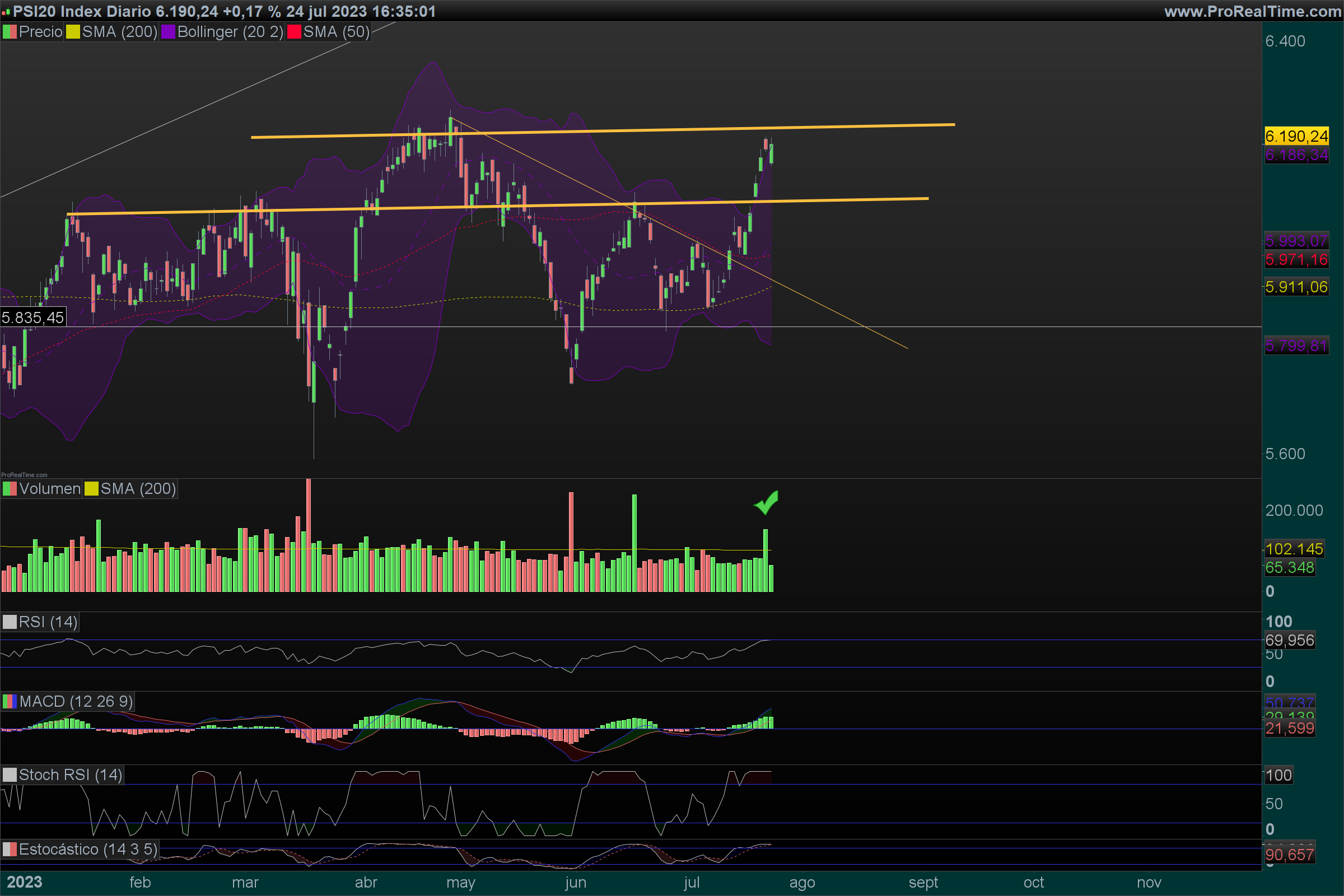1344x896 pixels.
Task: Select the volume SMA (200) label
Action: pos(138,488)
